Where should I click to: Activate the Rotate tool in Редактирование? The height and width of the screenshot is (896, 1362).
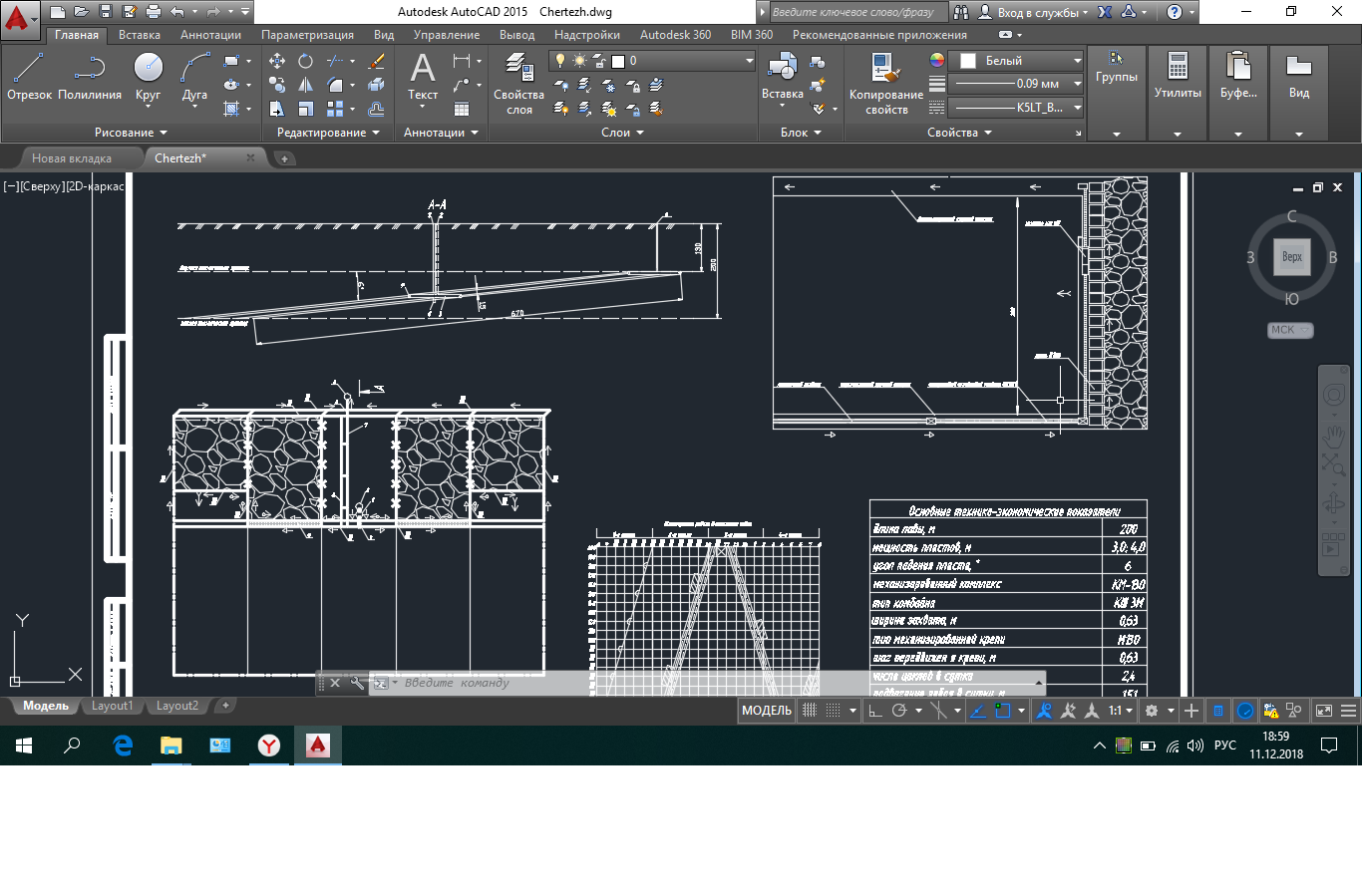click(305, 61)
